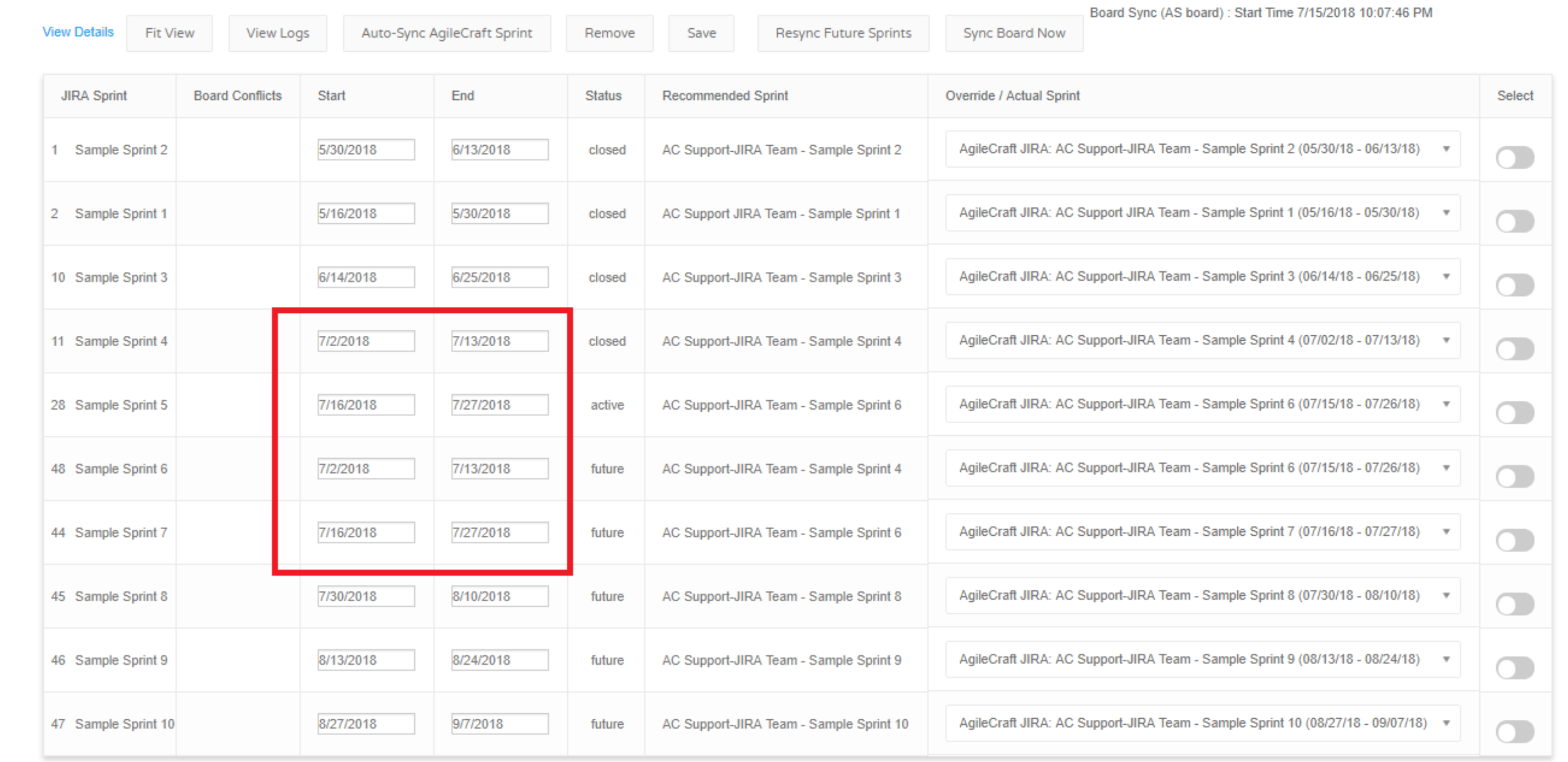Image resolution: width=1568 pixels, height=762 pixels.
Task: Toggle select switch for Sample Sprint 10
Action: point(1515,732)
